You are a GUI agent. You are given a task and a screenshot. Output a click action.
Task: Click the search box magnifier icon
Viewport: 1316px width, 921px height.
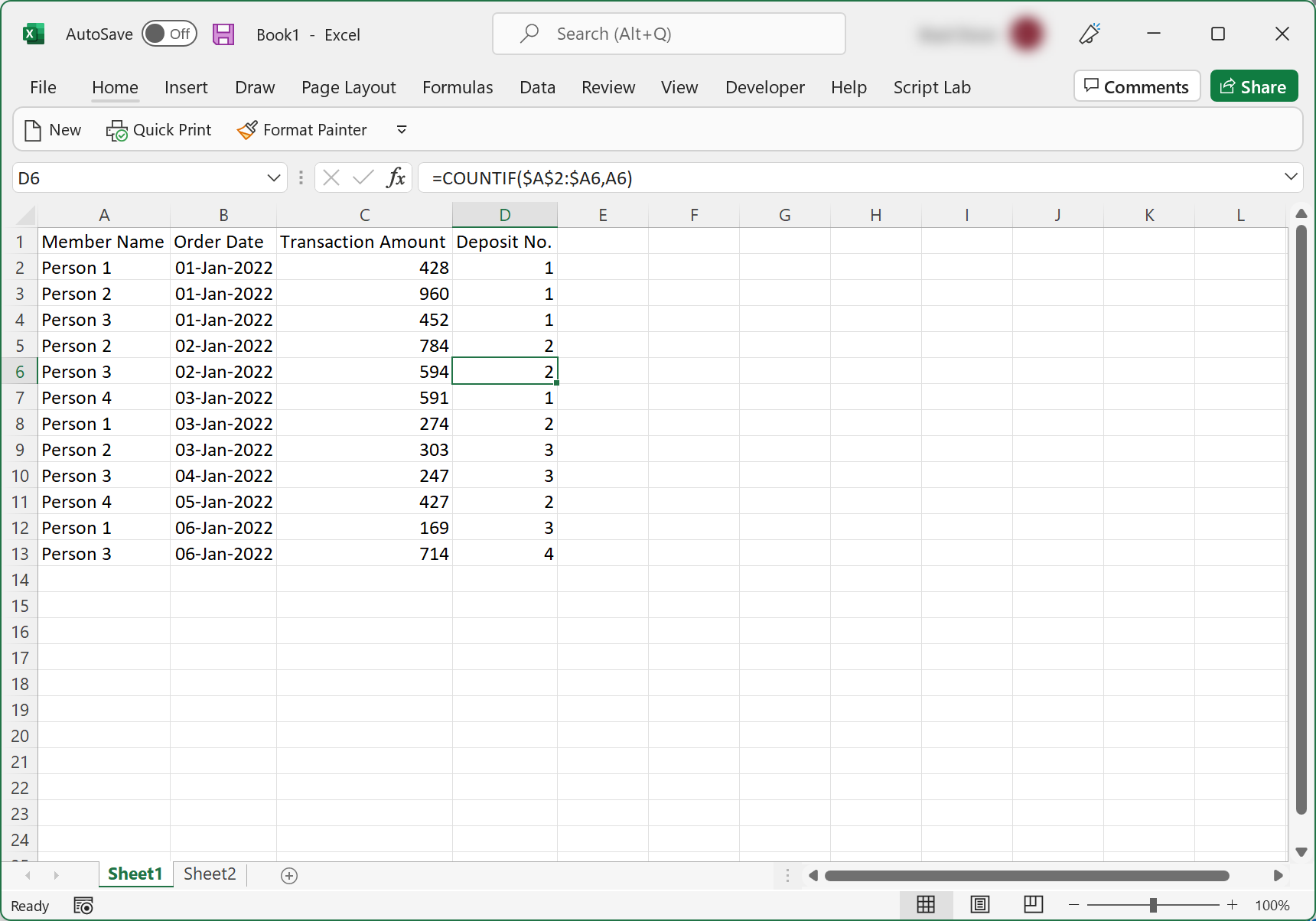tap(529, 34)
